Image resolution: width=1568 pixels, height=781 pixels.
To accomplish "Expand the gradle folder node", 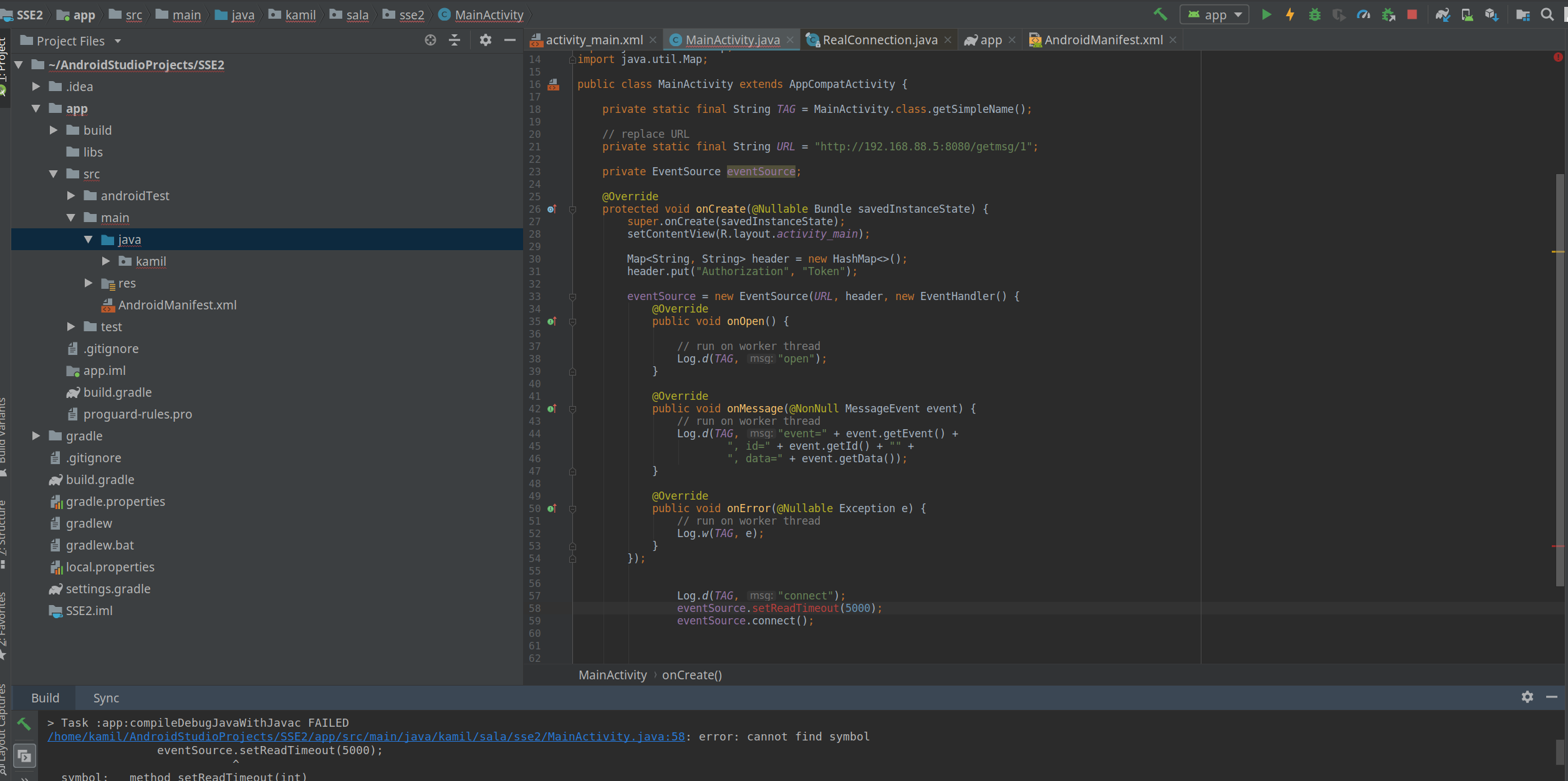I will (x=36, y=435).
